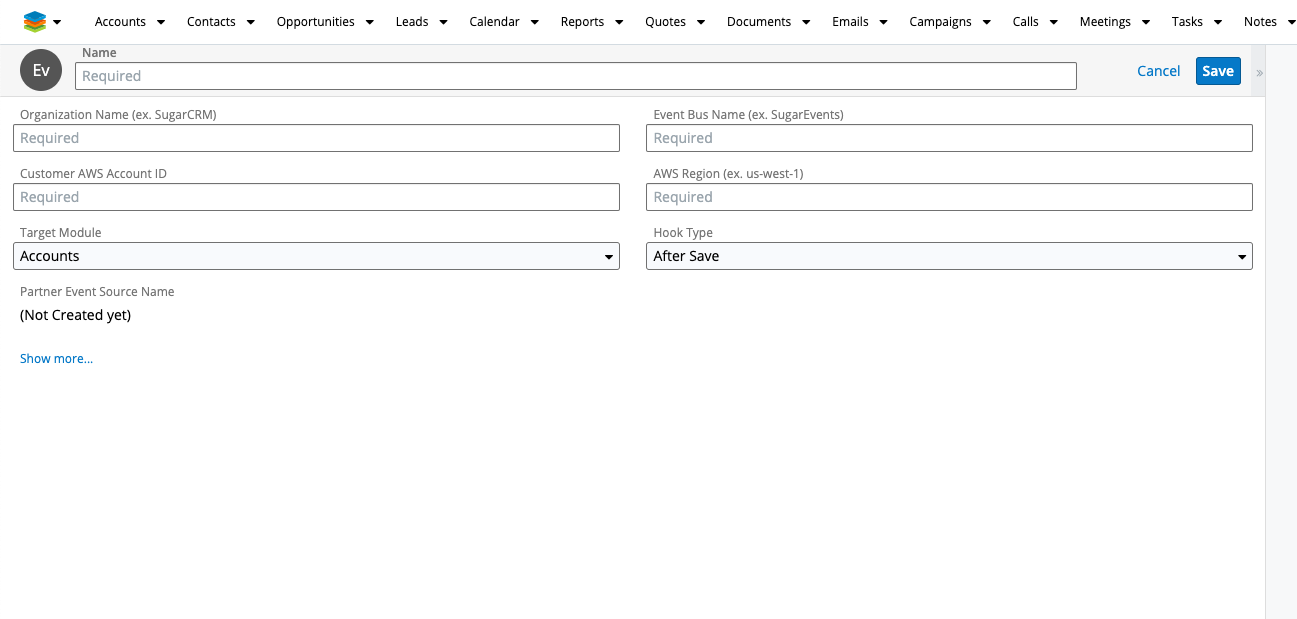
Task: Expand the right sidebar panel arrow
Action: click(1259, 72)
